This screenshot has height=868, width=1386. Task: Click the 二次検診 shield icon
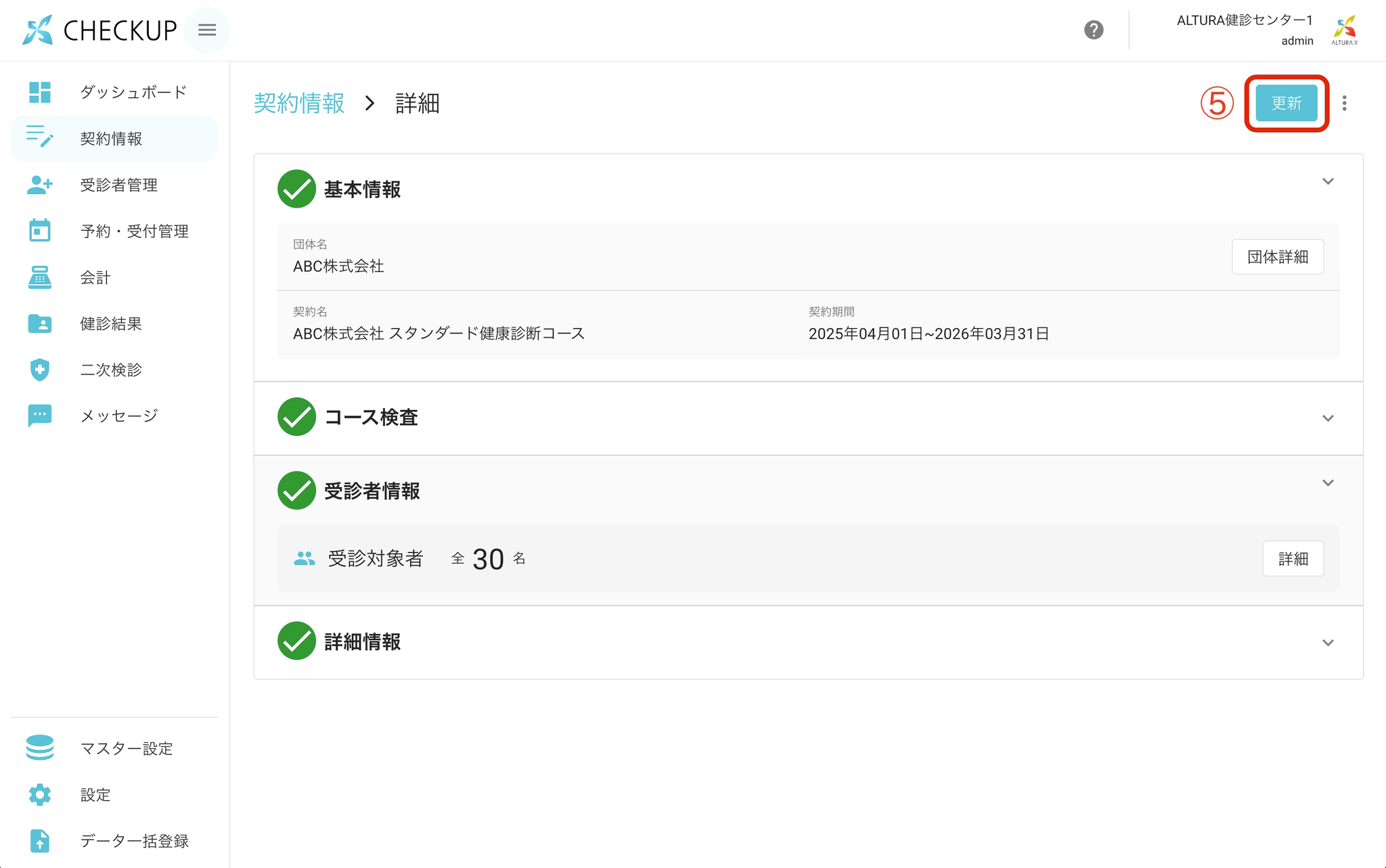(40, 369)
